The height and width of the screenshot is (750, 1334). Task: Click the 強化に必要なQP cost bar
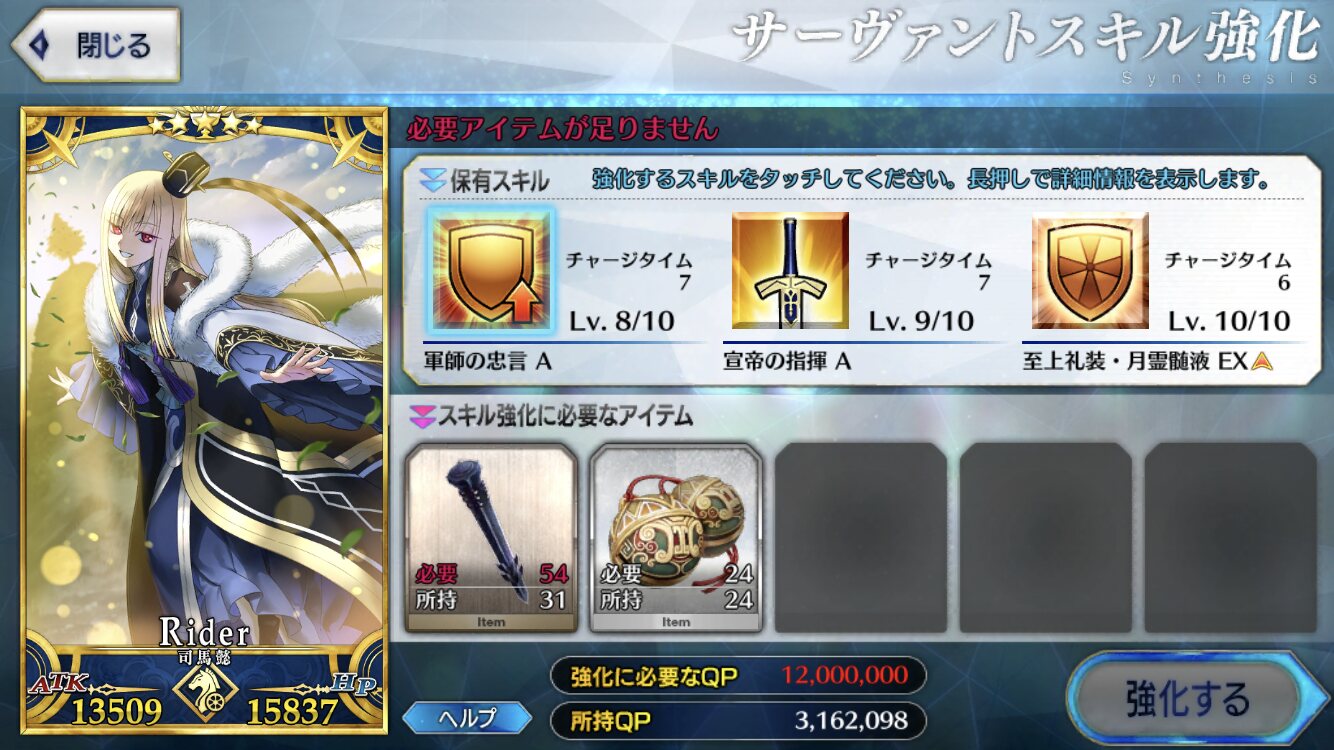point(738,676)
